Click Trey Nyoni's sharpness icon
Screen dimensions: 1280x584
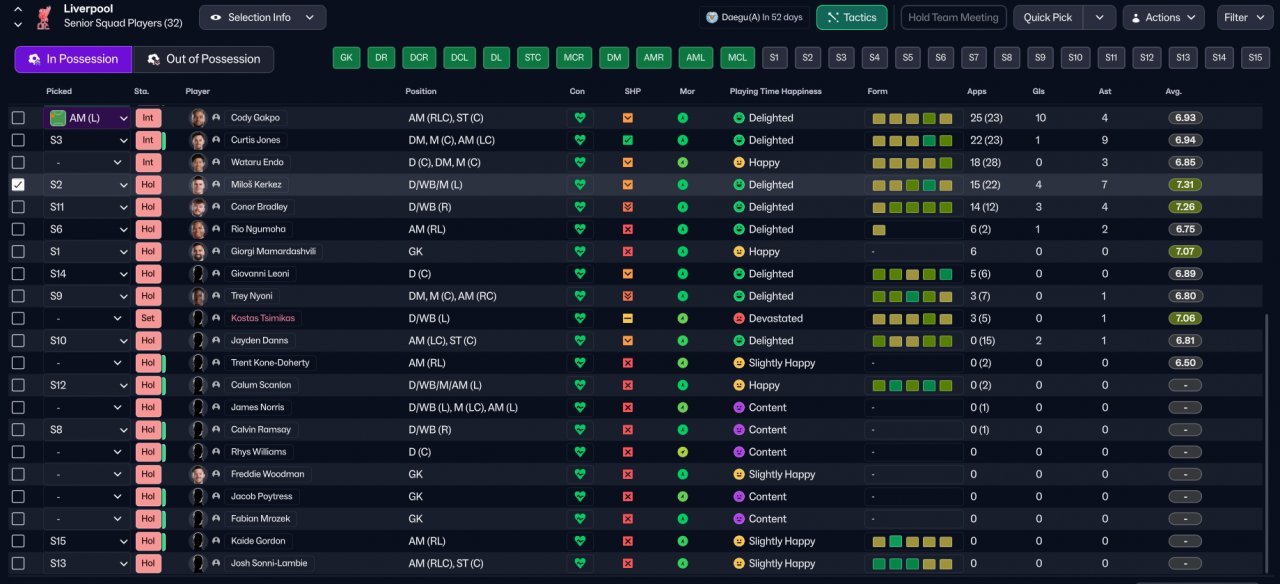628,296
